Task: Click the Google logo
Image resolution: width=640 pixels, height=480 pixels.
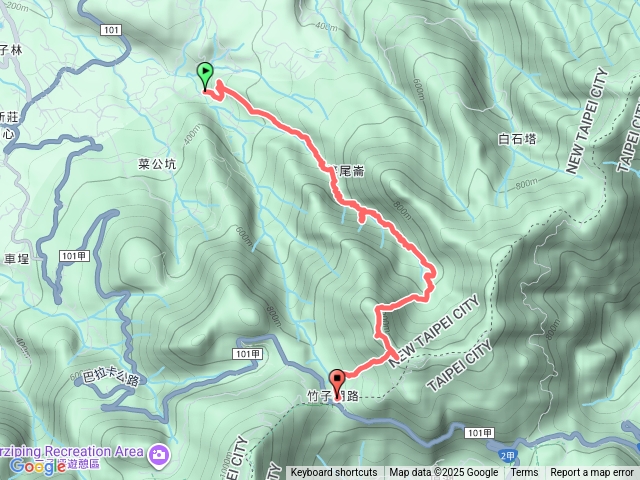Action: (38, 467)
